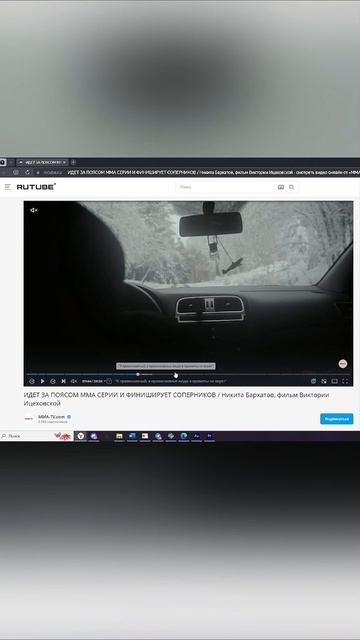This screenshot has height=640, width=360.
Task: Click the video title ИДЕТ ЗА ПОЯСОМ MMA
Action: pyautogui.click(x=176, y=399)
